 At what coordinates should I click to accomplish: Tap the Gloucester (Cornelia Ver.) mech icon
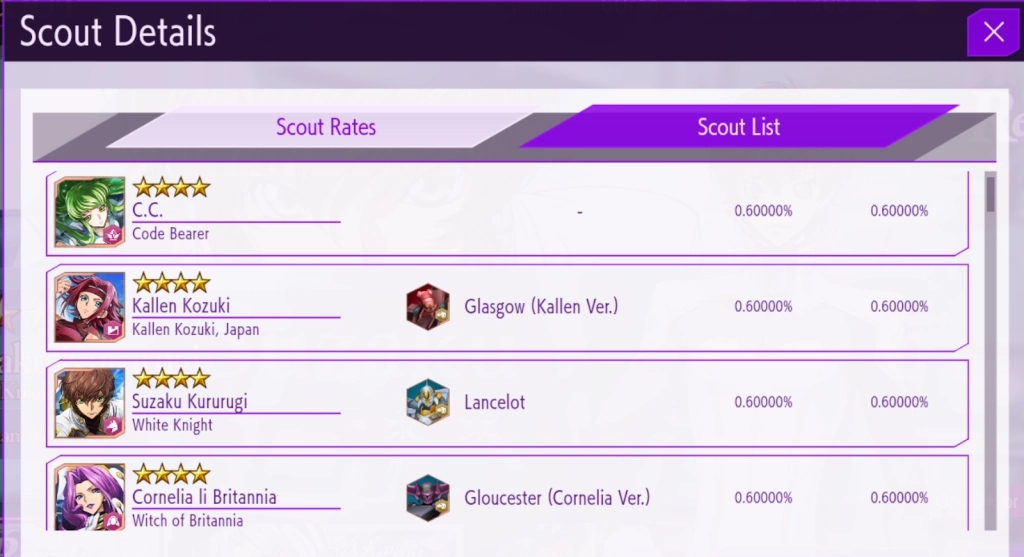pyautogui.click(x=428, y=497)
